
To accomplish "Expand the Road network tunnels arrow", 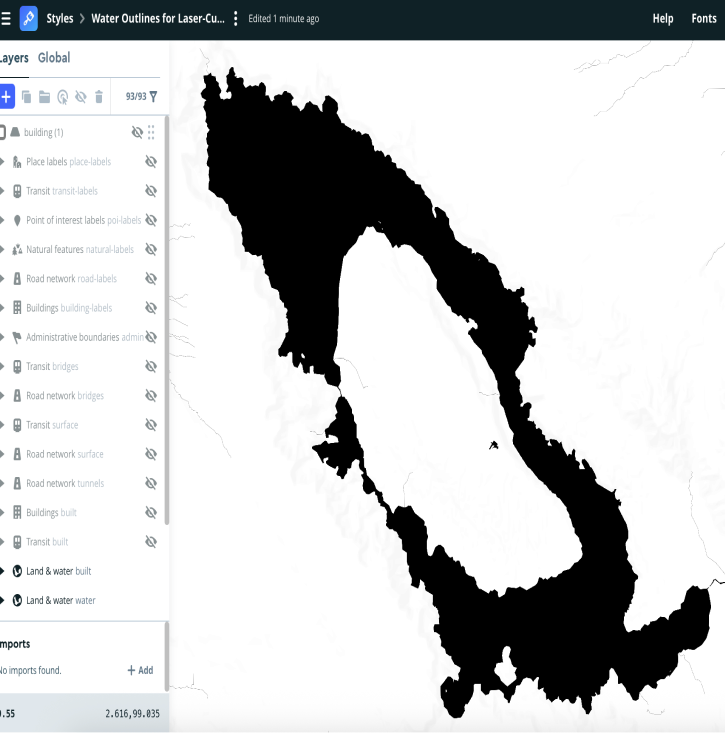I will [2, 483].
